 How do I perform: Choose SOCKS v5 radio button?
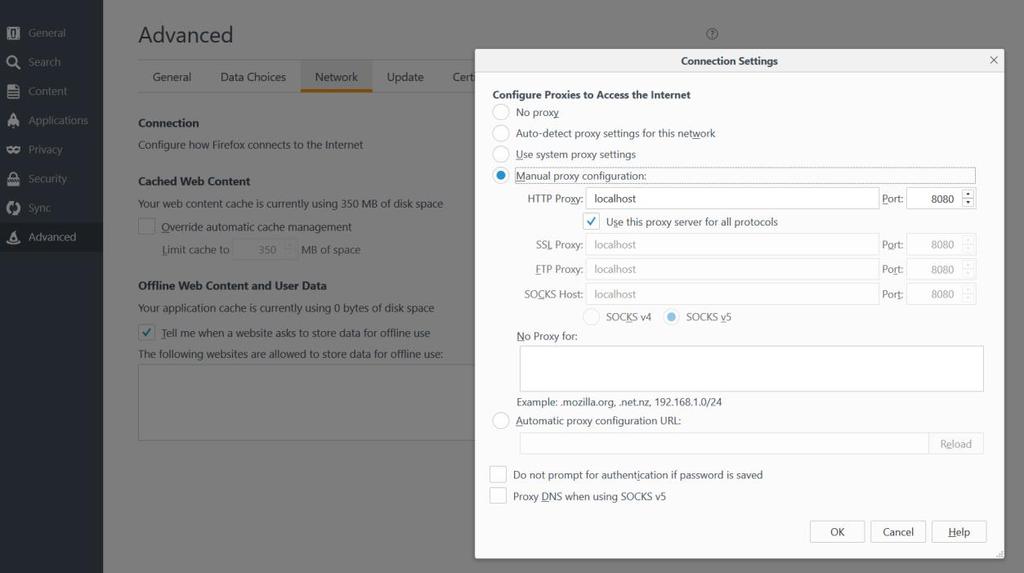pyautogui.click(x=671, y=317)
